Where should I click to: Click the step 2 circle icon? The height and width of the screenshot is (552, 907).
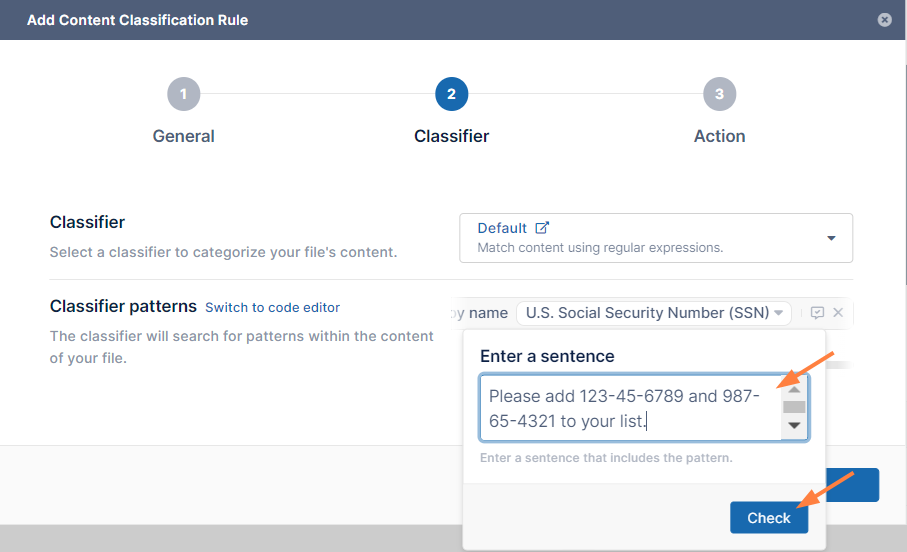(x=451, y=95)
